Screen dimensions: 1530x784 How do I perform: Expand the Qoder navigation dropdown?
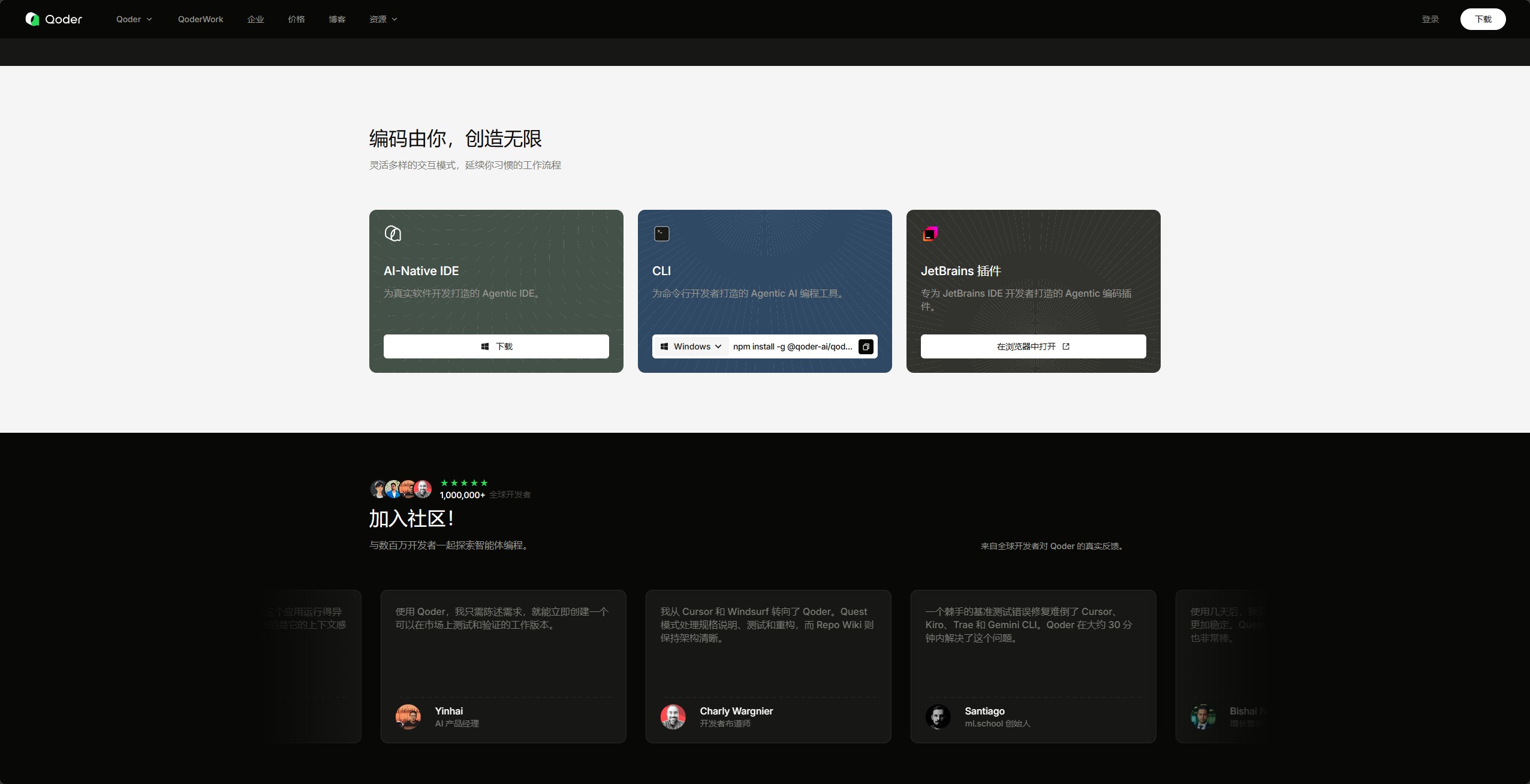pos(134,19)
